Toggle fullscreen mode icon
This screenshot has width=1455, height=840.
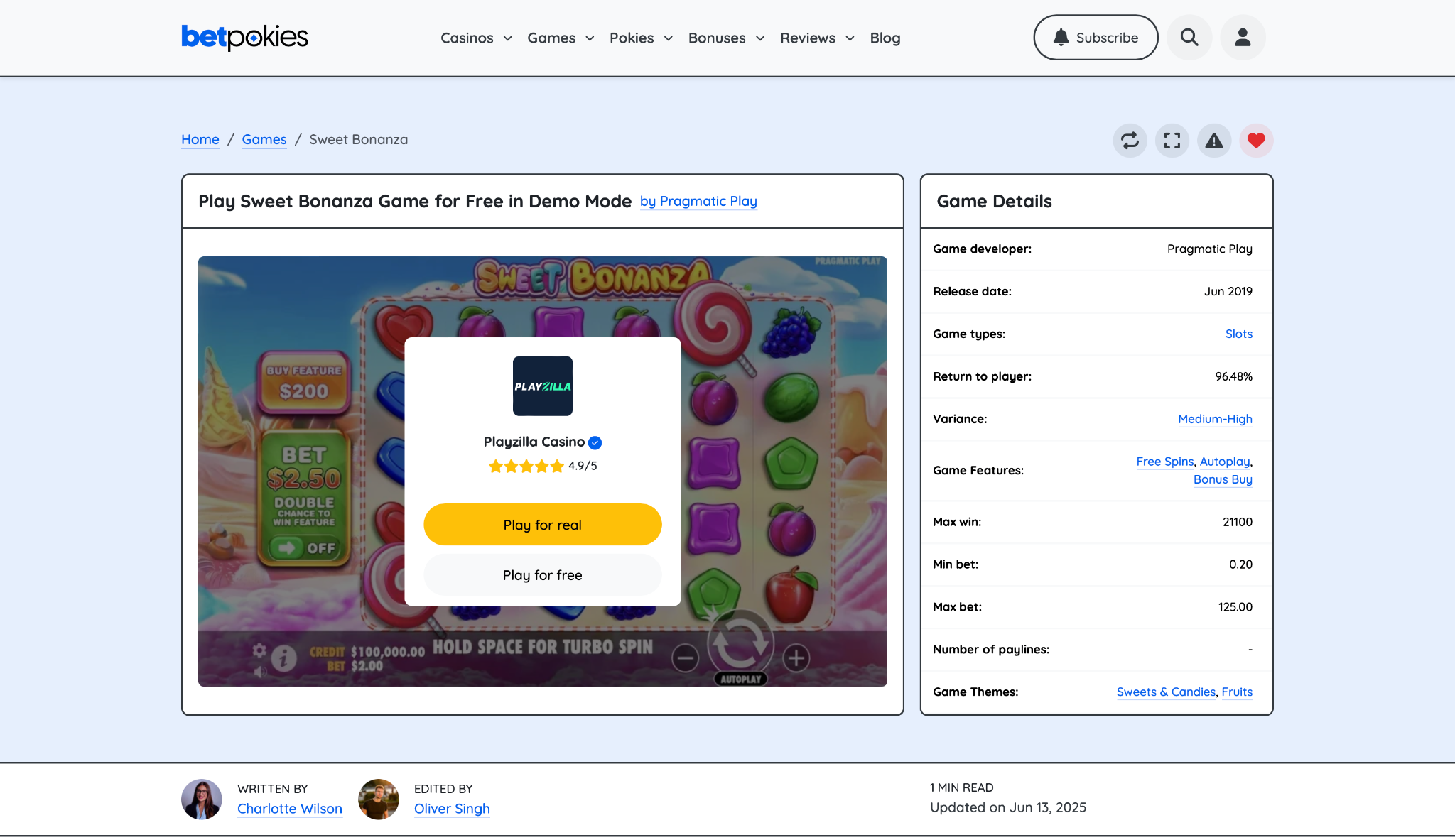point(1172,141)
